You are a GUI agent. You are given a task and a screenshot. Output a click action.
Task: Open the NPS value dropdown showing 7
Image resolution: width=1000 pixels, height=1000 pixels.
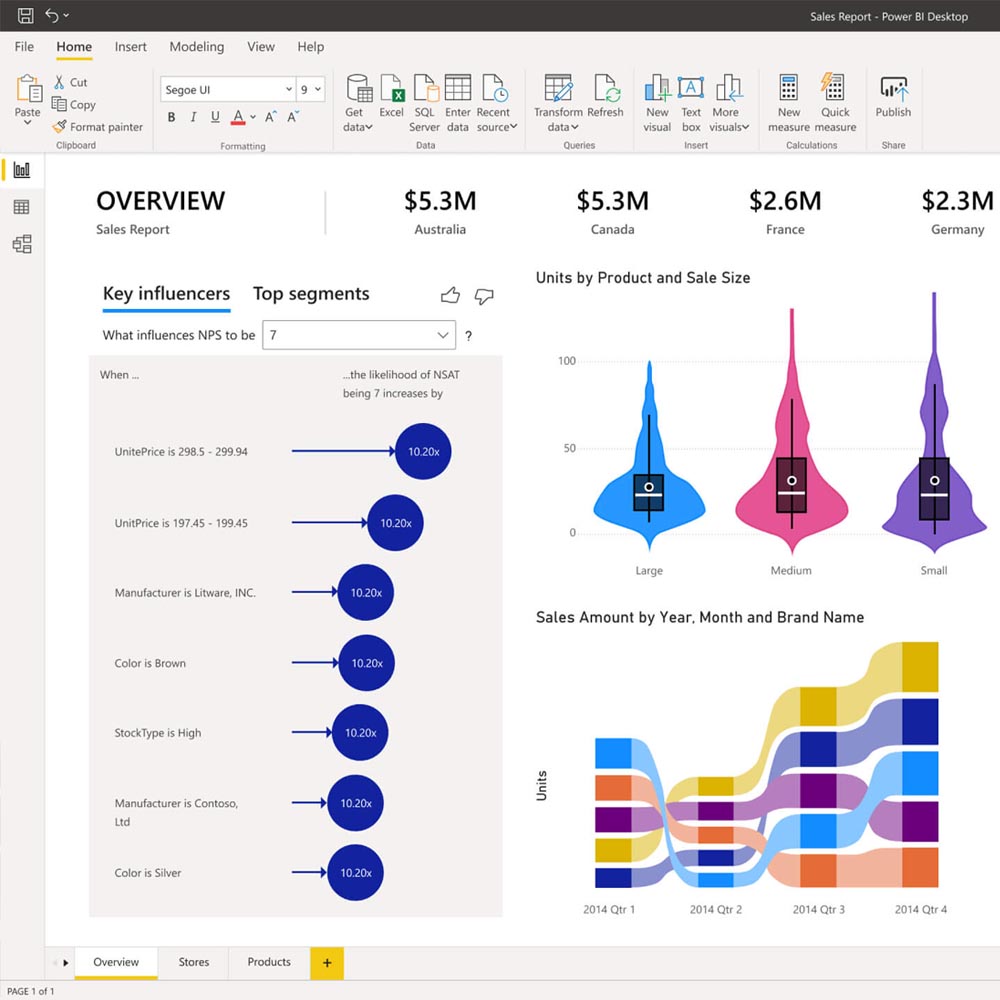(359, 335)
